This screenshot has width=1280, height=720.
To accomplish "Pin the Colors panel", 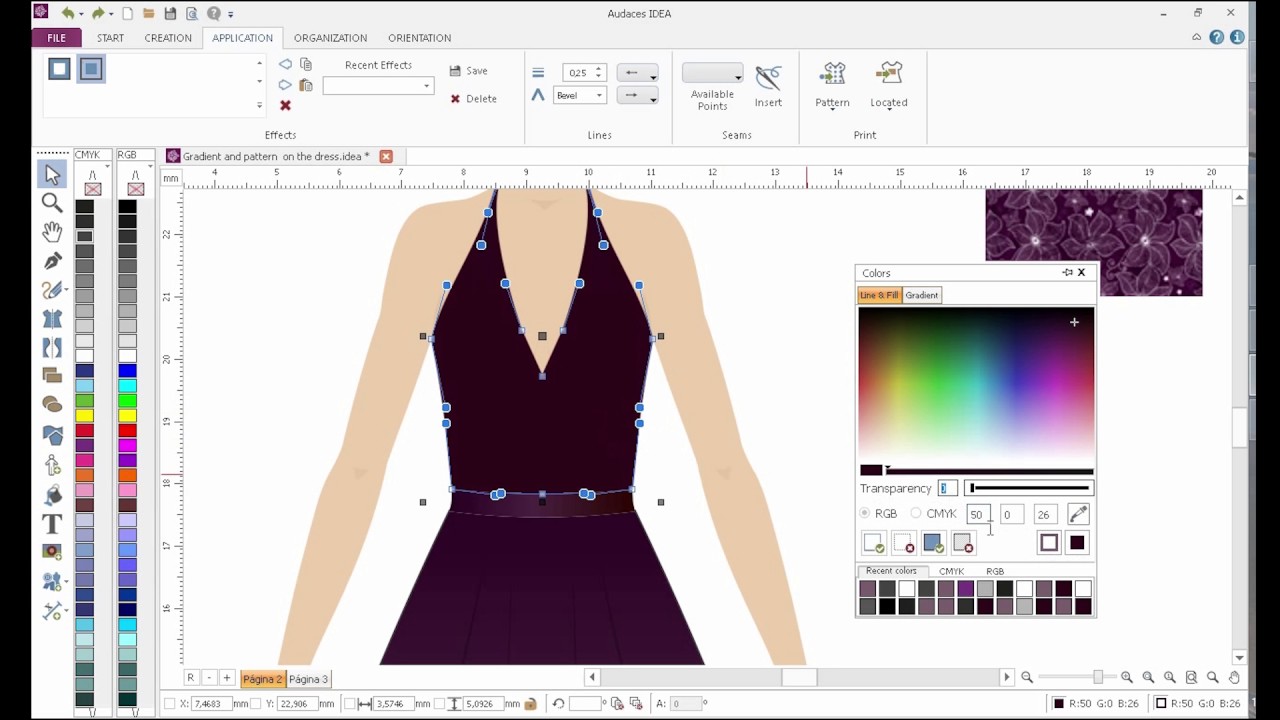I will [1067, 272].
